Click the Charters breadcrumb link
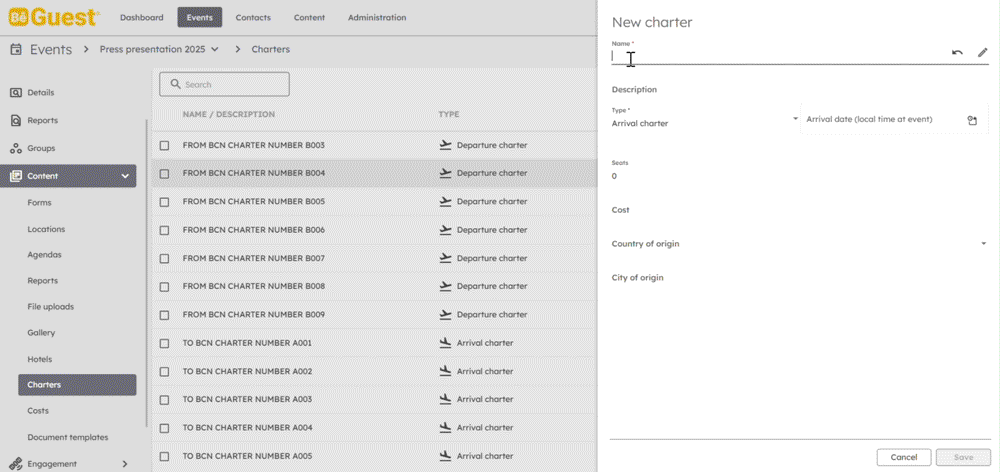Viewport: 1000px width, 472px height. pos(270,49)
